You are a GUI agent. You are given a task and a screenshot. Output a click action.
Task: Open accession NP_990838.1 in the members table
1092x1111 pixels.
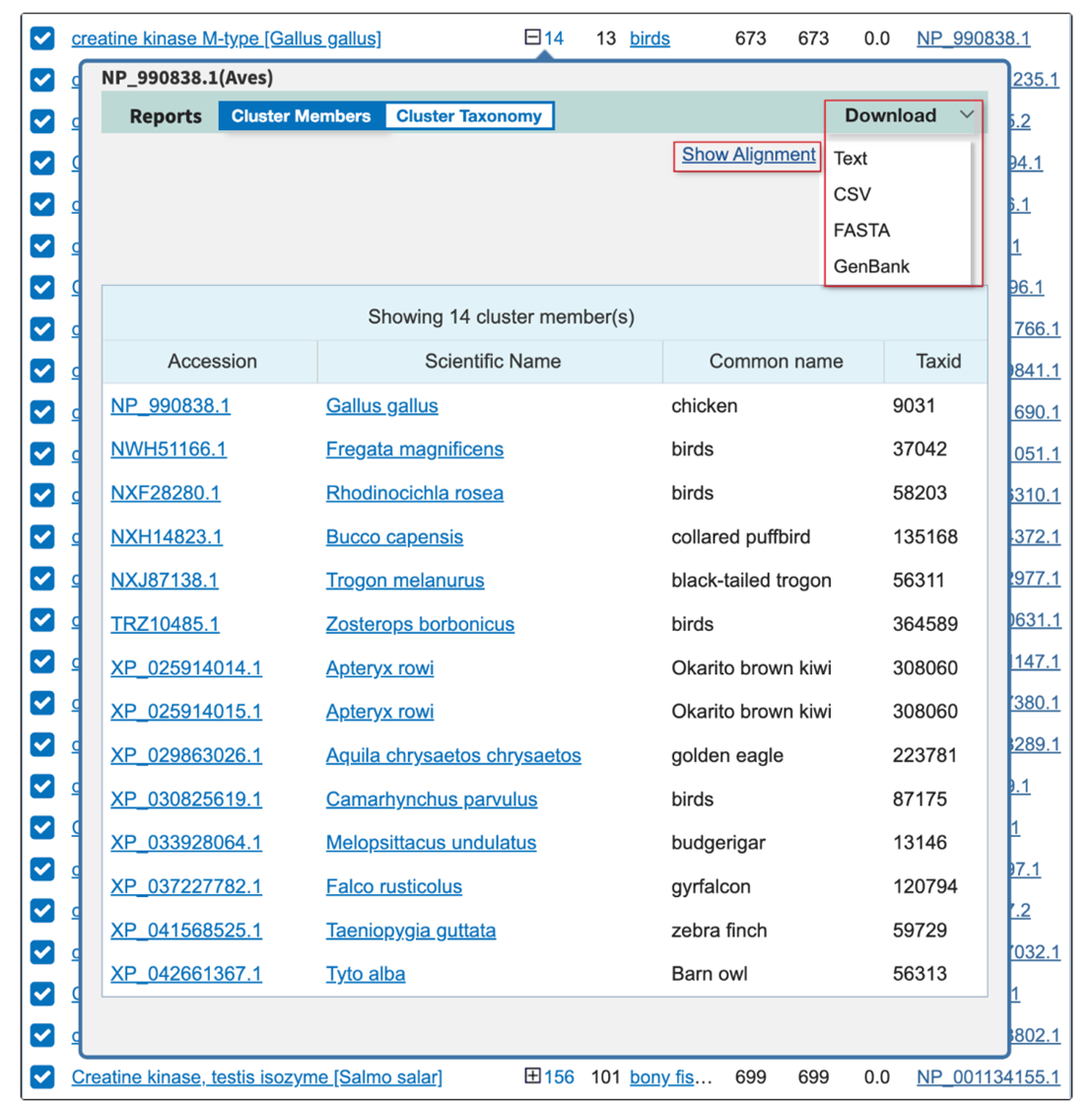[x=171, y=405]
